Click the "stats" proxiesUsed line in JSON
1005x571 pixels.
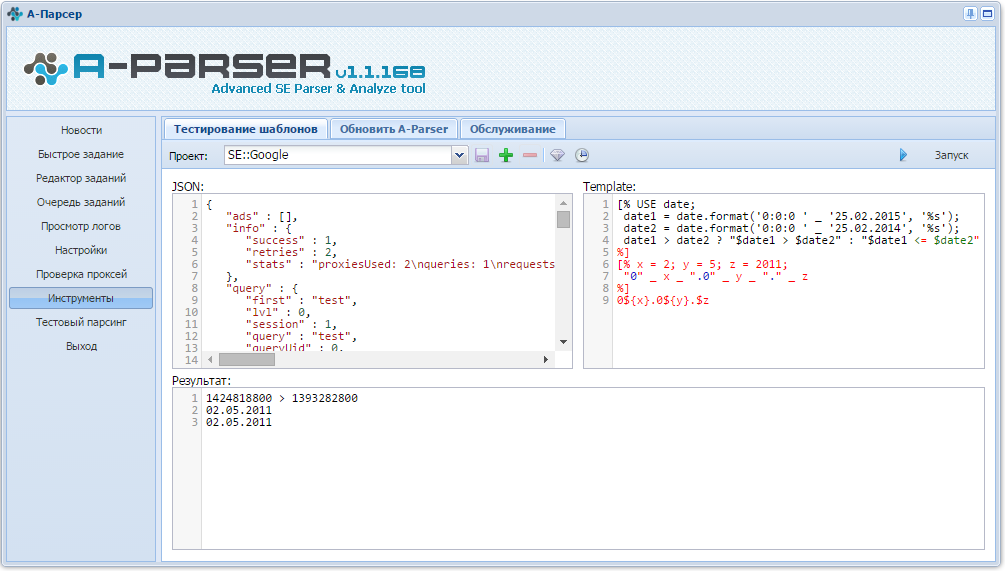(x=401, y=264)
